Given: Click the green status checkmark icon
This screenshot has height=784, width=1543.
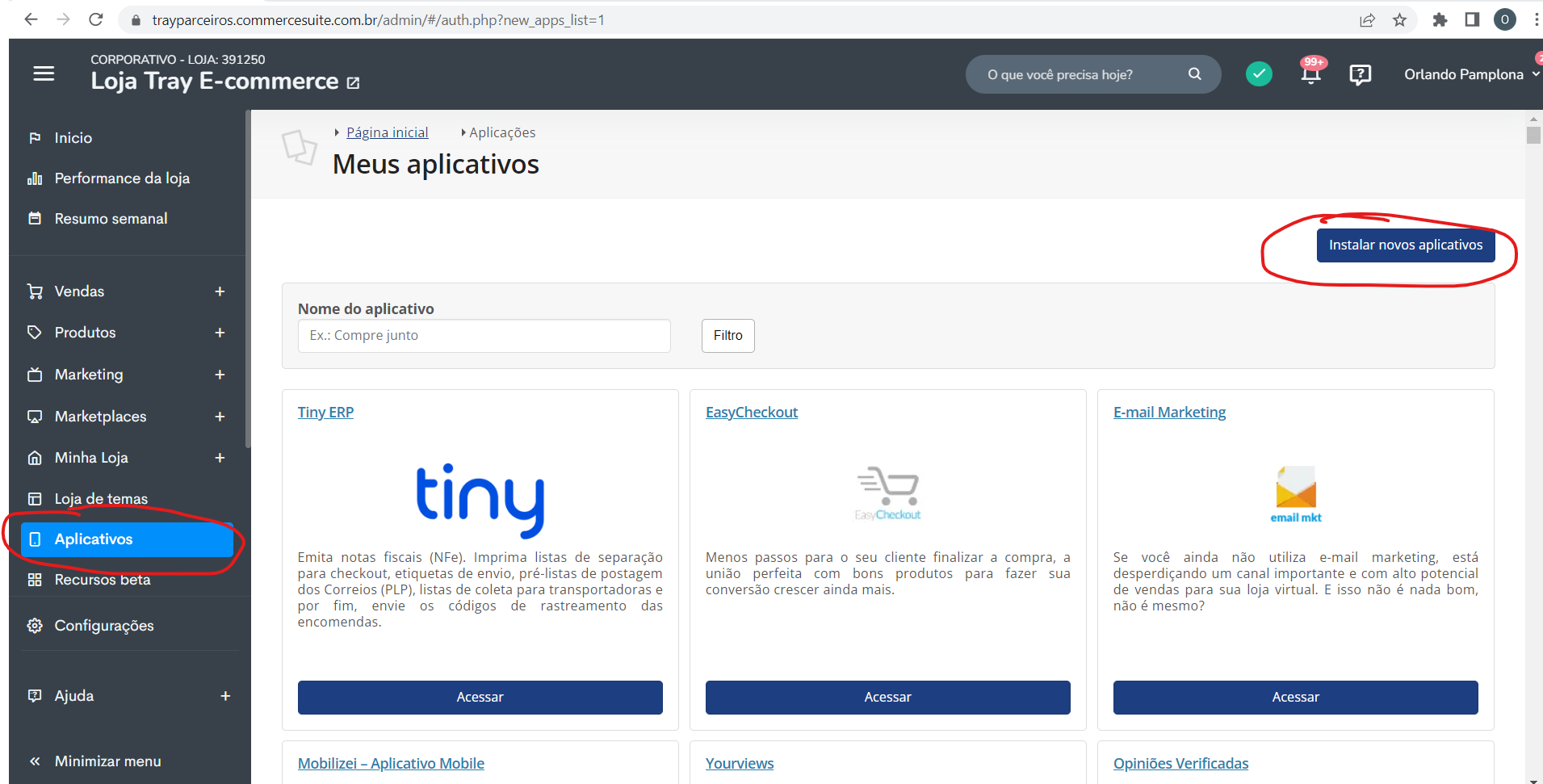Looking at the screenshot, I should 1259,74.
